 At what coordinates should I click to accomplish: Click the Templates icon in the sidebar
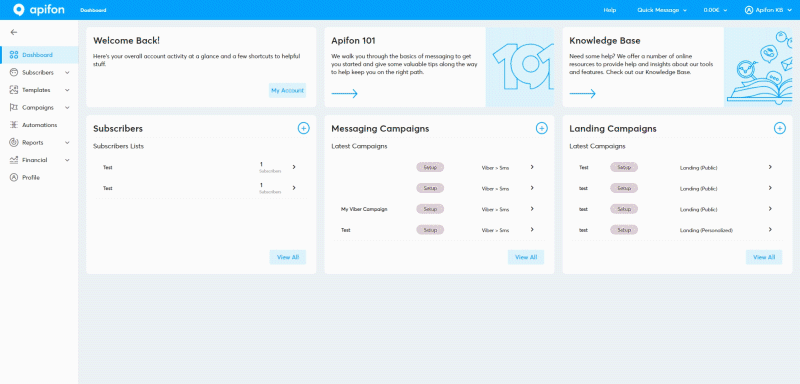coord(14,90)
